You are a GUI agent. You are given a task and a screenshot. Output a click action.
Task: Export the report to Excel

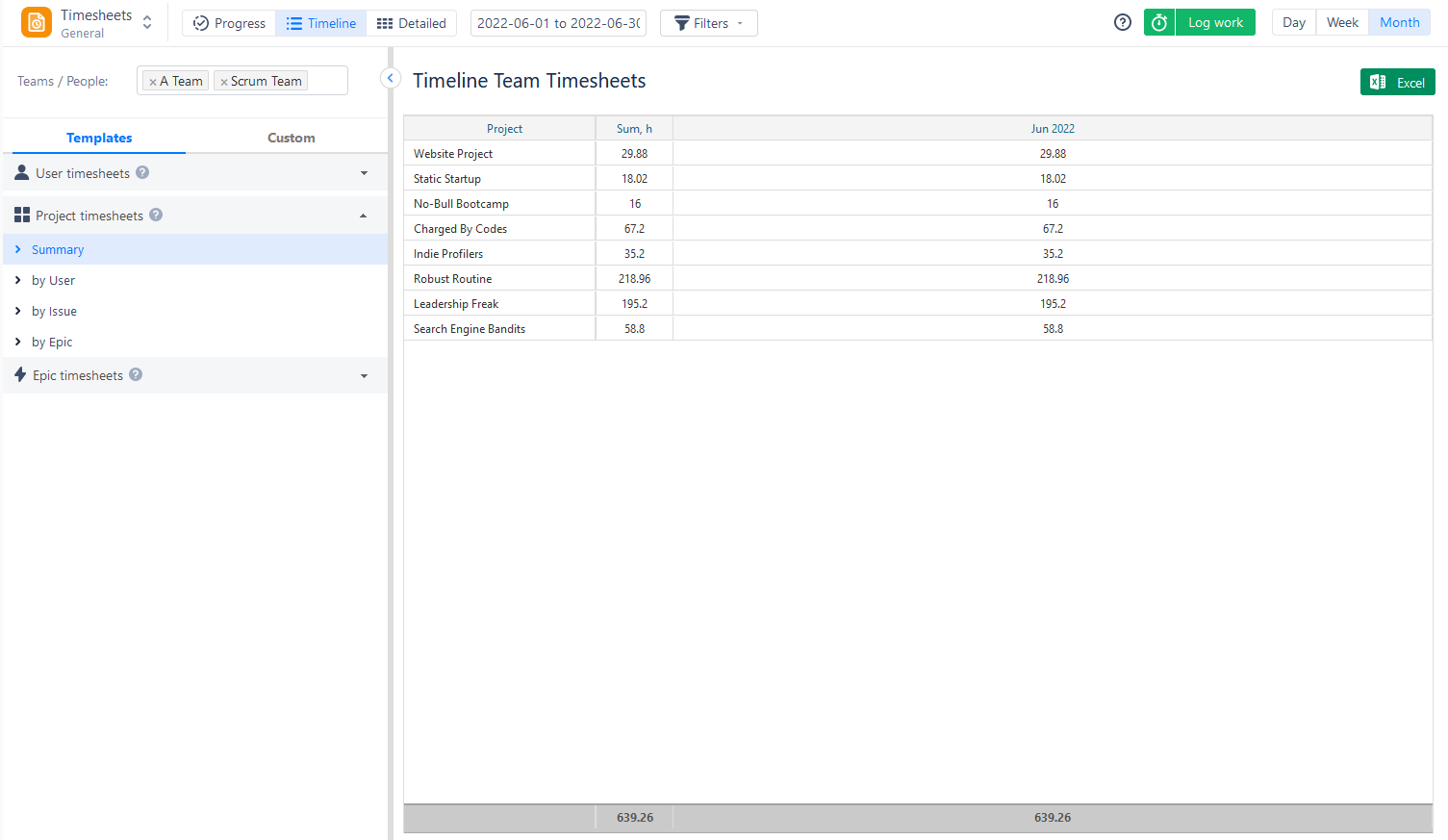[1397, 82]
